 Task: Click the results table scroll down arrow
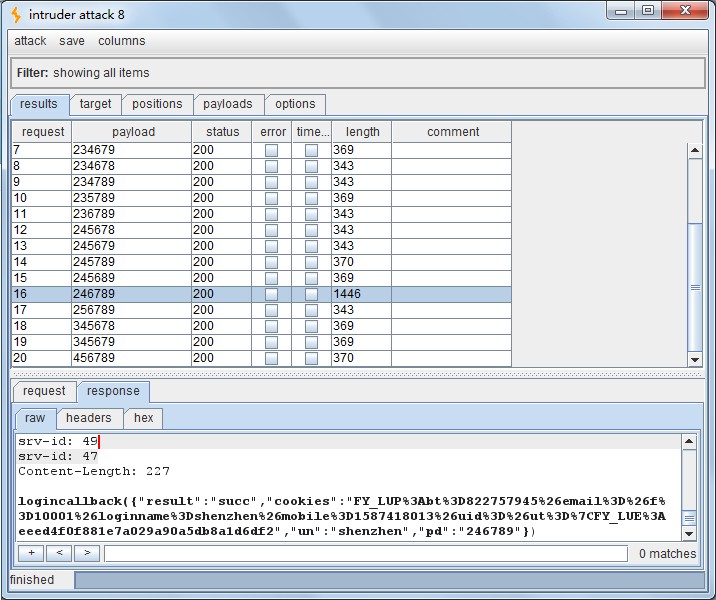coord(695,359)
